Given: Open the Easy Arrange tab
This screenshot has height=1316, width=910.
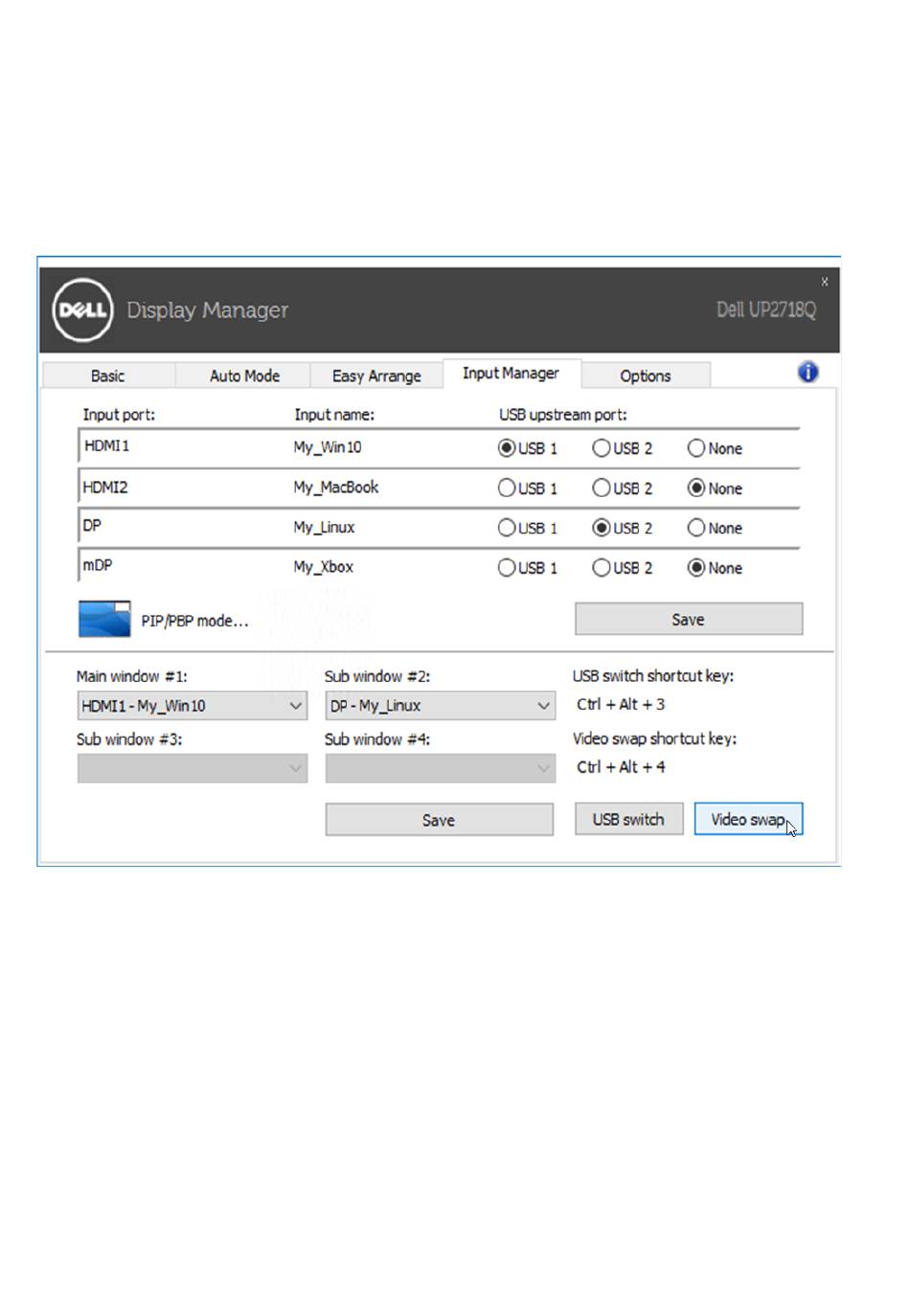Looking at the screenshot, I should (x=375, y=375).
